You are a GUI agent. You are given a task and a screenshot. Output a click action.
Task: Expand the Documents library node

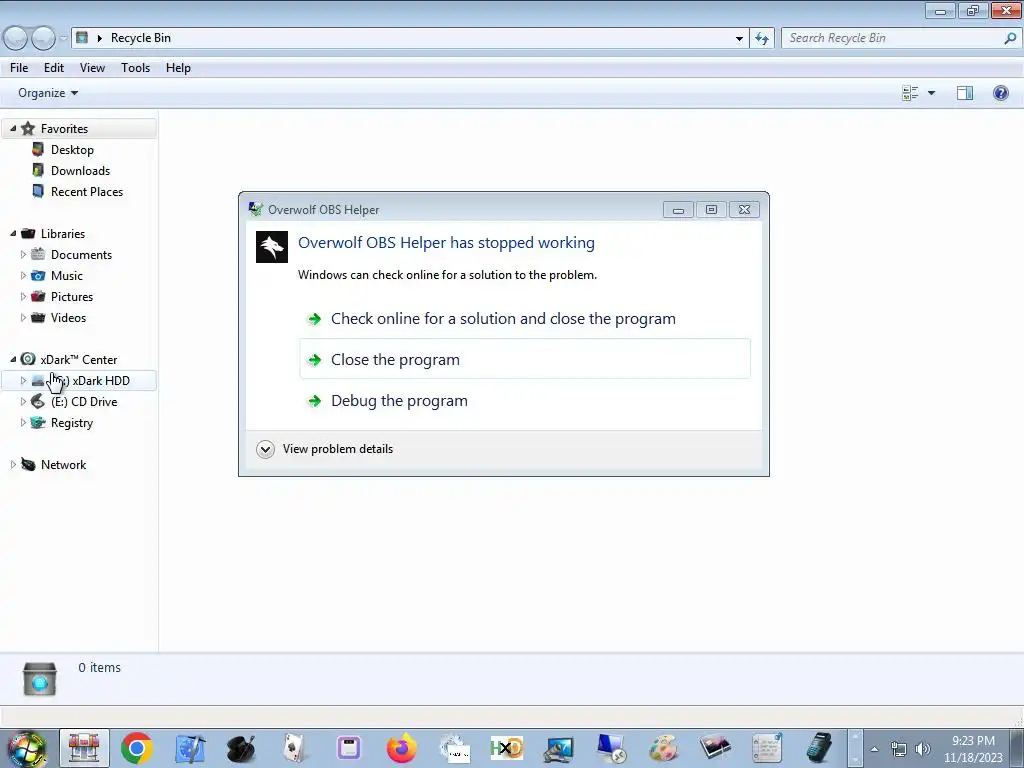pyautogui.click(x=24, y=254)
